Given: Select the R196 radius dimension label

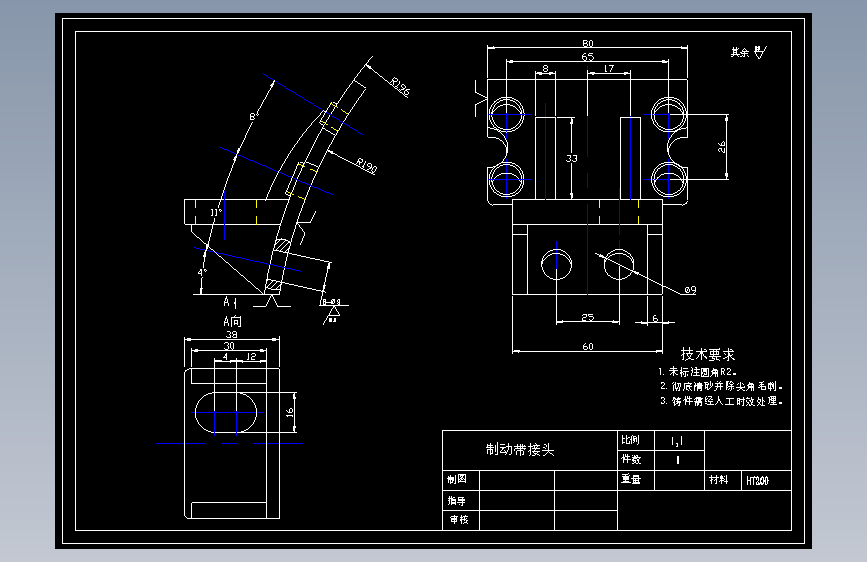Looking at the screenshot, I should pyautogui.click(x=400, y=86).
